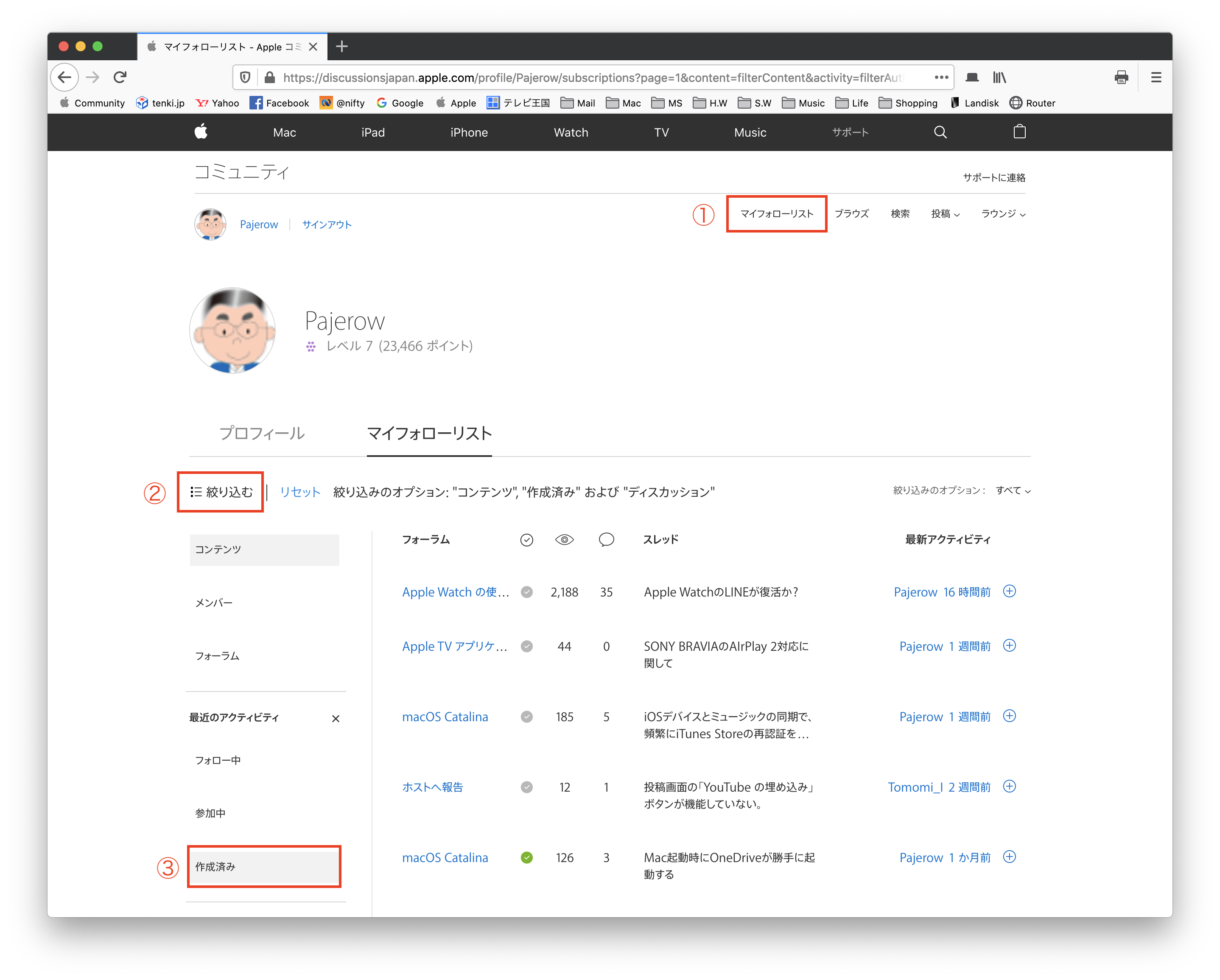
Task: Click the 絞り込む filter button
Action: coord(221,492)
